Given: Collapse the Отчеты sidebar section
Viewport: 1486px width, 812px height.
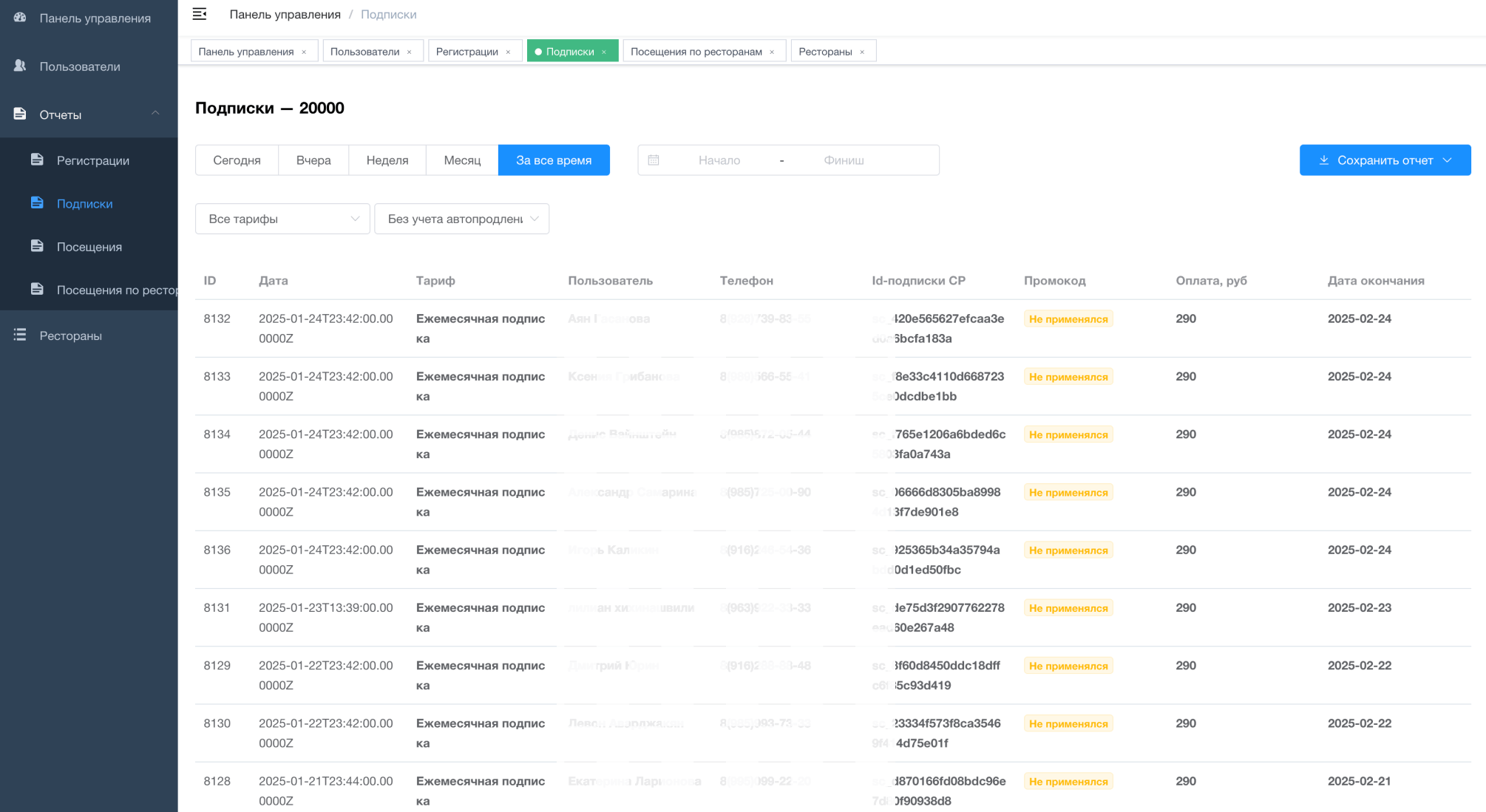Looking at the screenshot, I should click(155, 113).
